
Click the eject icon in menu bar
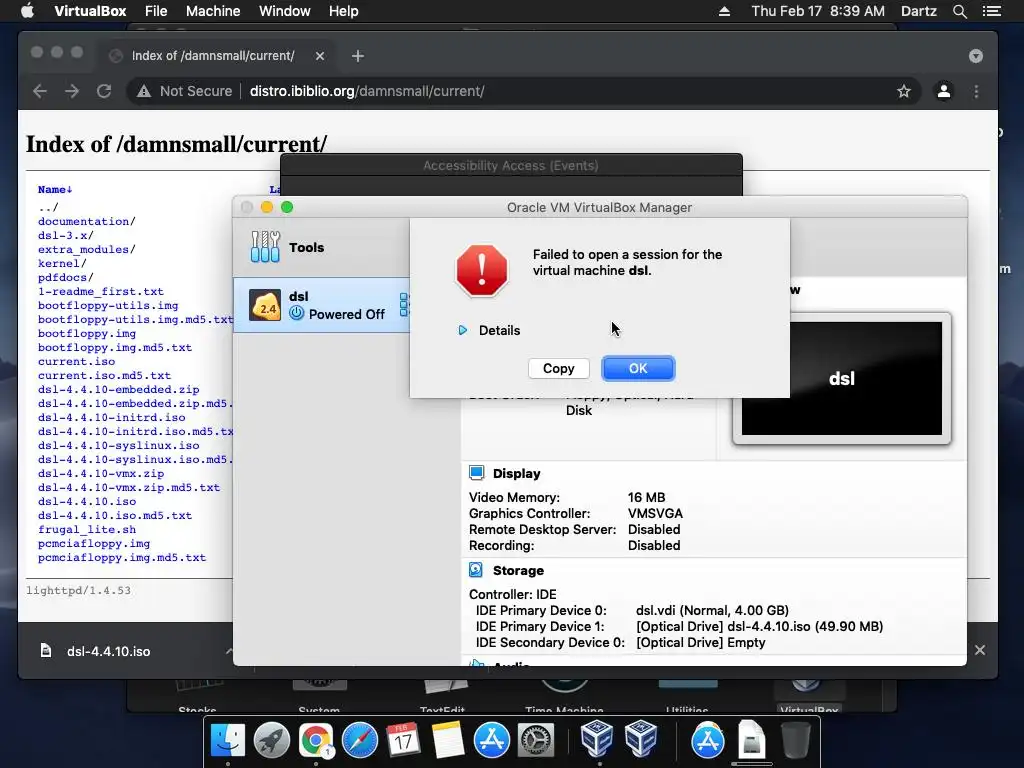(x=724, y=11)
